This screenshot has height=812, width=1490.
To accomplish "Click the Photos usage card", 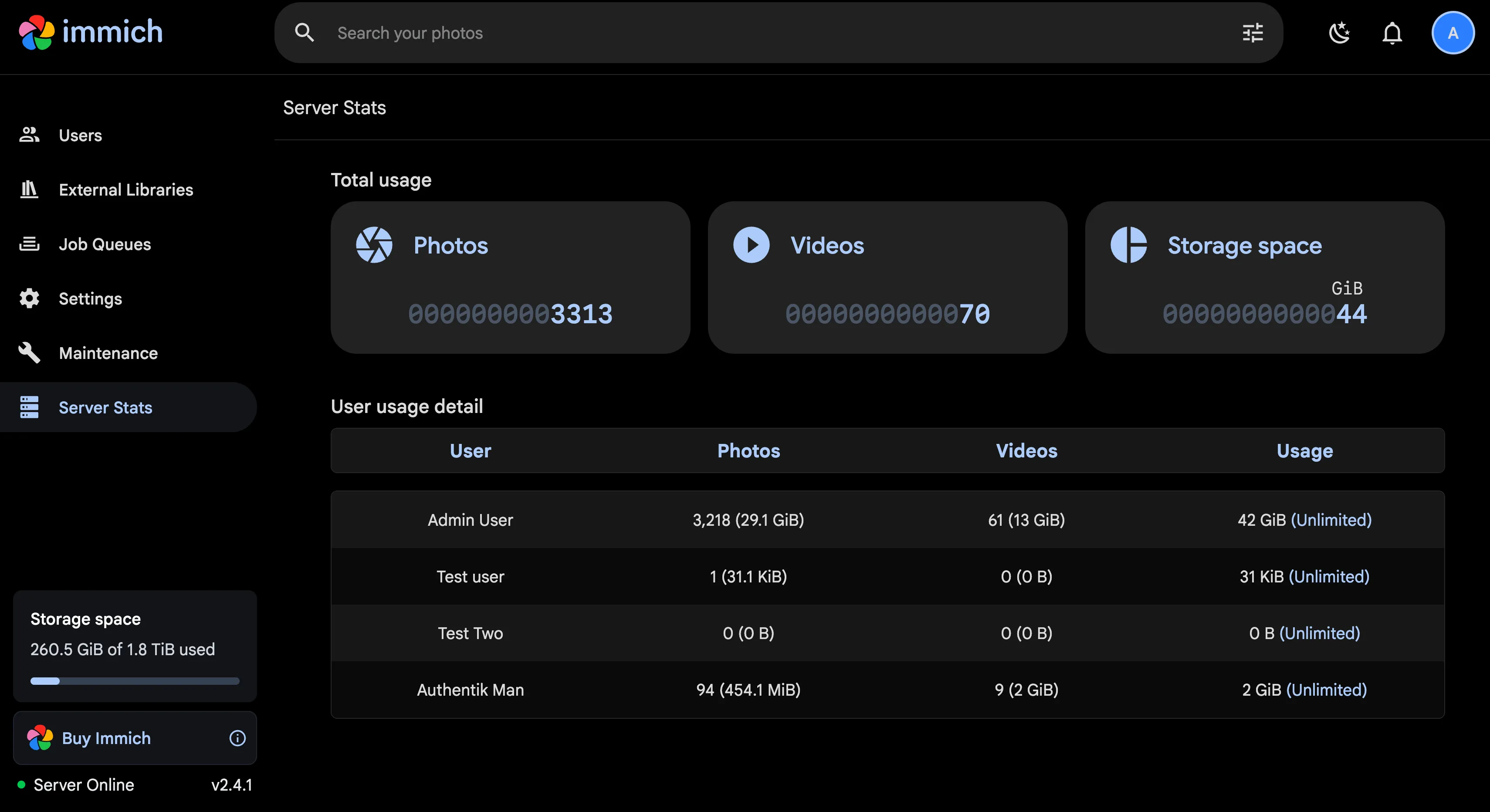I will pos(510,277).
